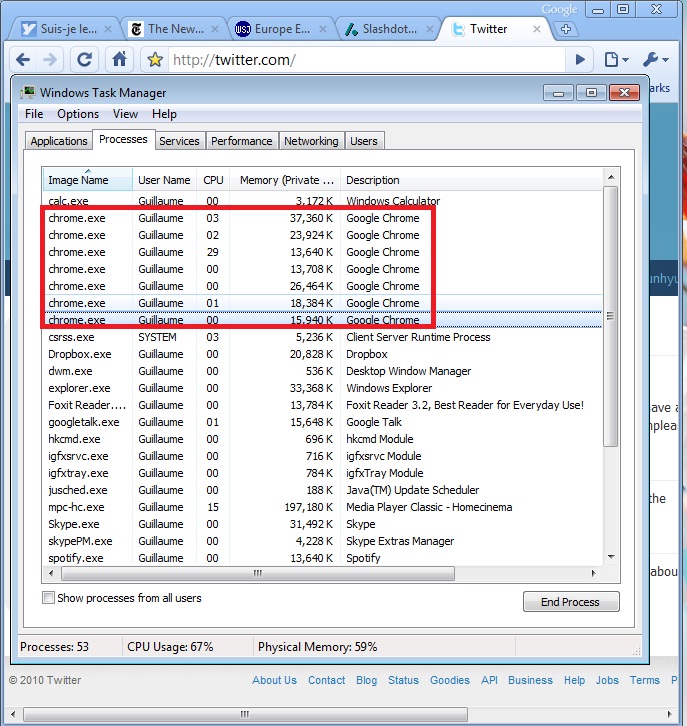
Task: Click the Task Manager title bar icon
Action: point(28,93)
